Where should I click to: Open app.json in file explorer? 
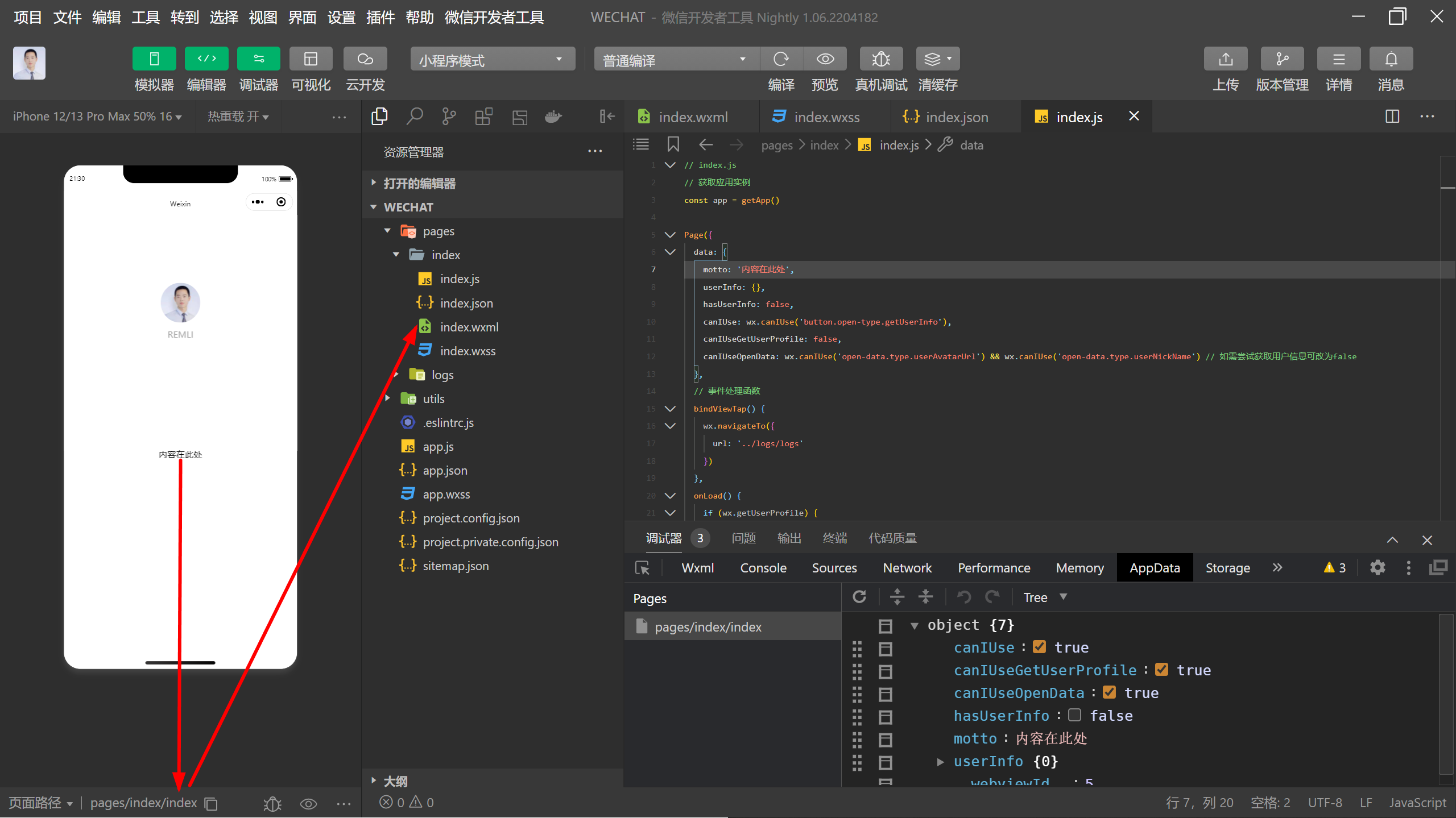[445, 471]
